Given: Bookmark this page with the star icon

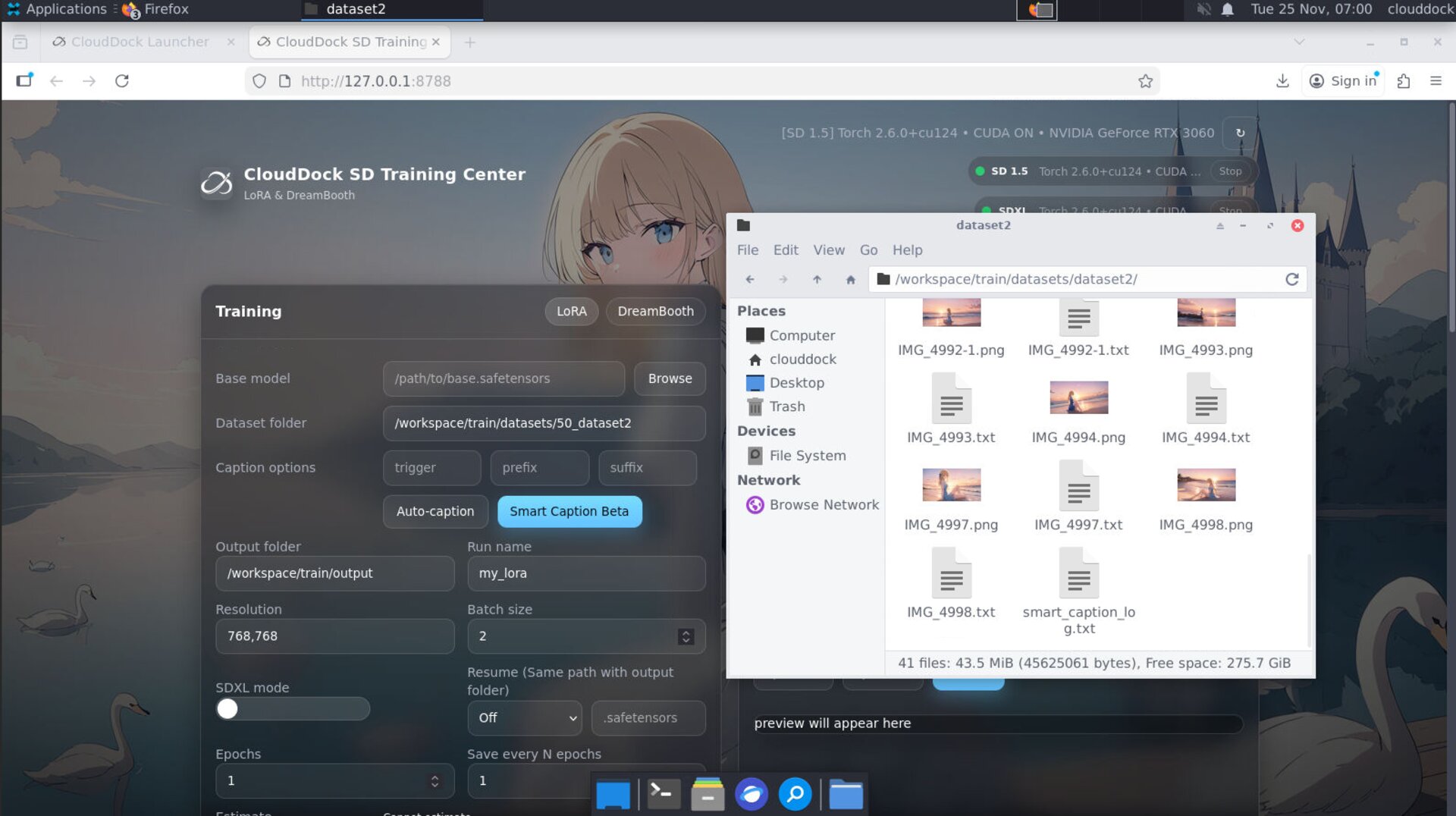Looking at the screenshot, I should 1146,81.
